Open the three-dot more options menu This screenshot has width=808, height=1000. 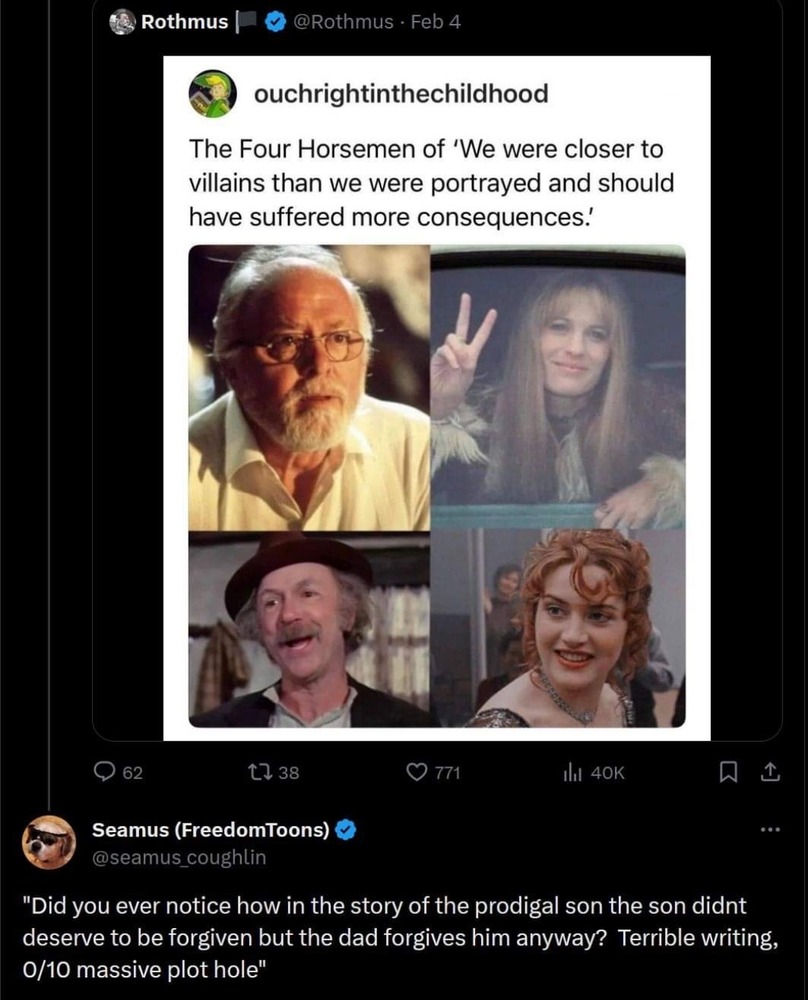[x=769, y=829]
